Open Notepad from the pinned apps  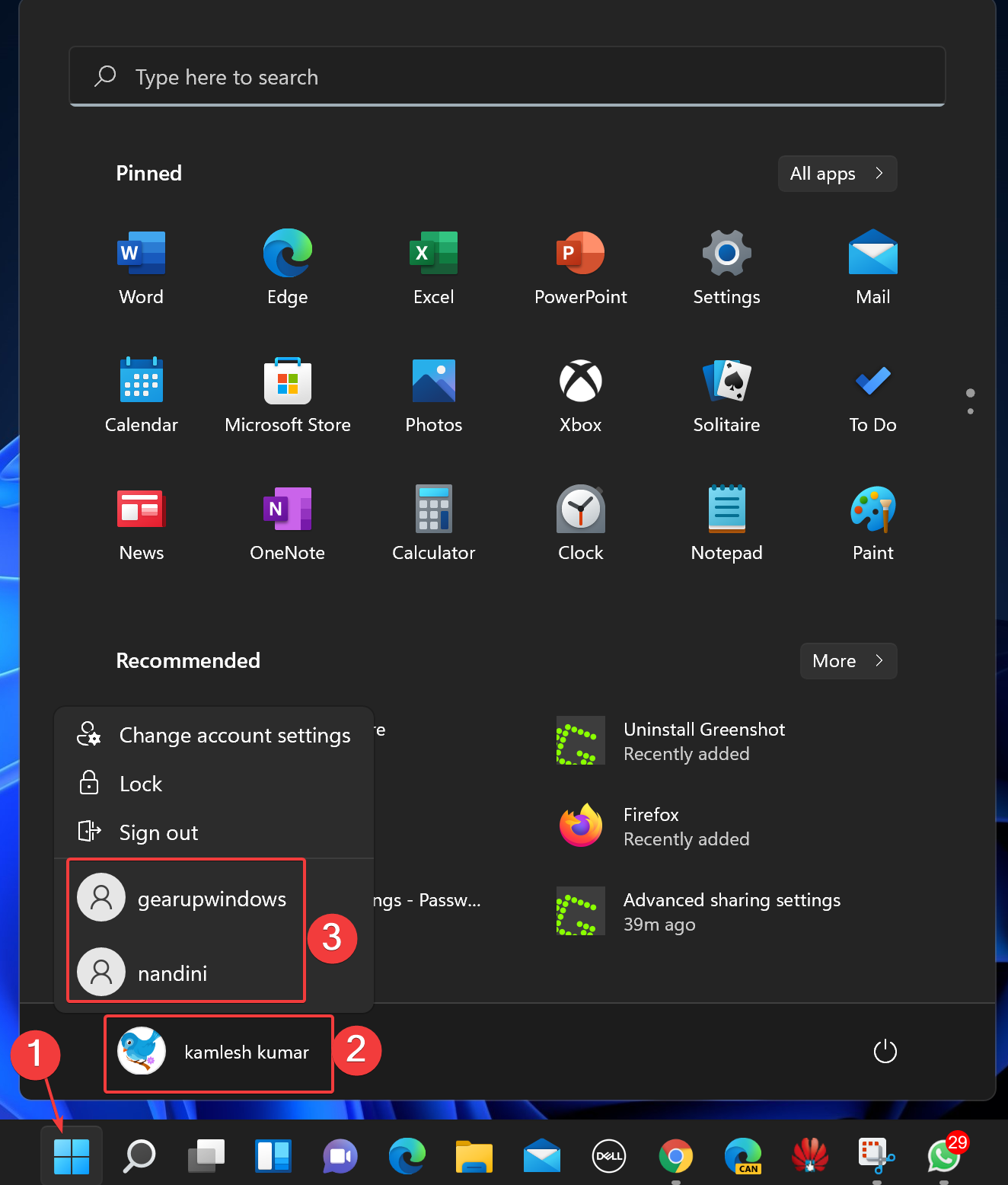(727, 524)
